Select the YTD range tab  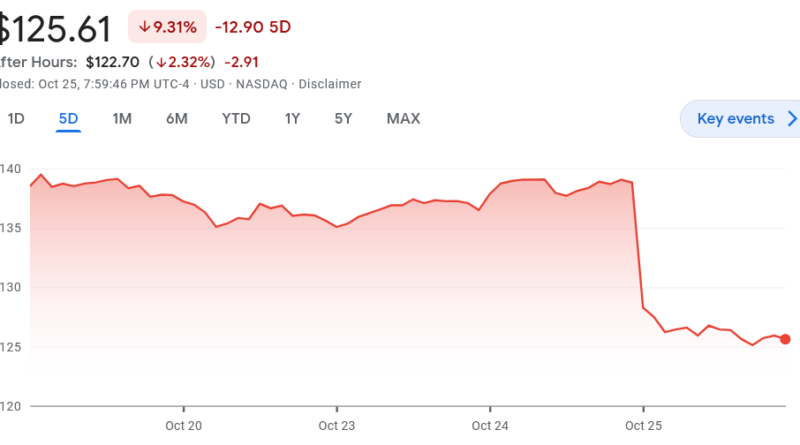[x=236, y=119]
